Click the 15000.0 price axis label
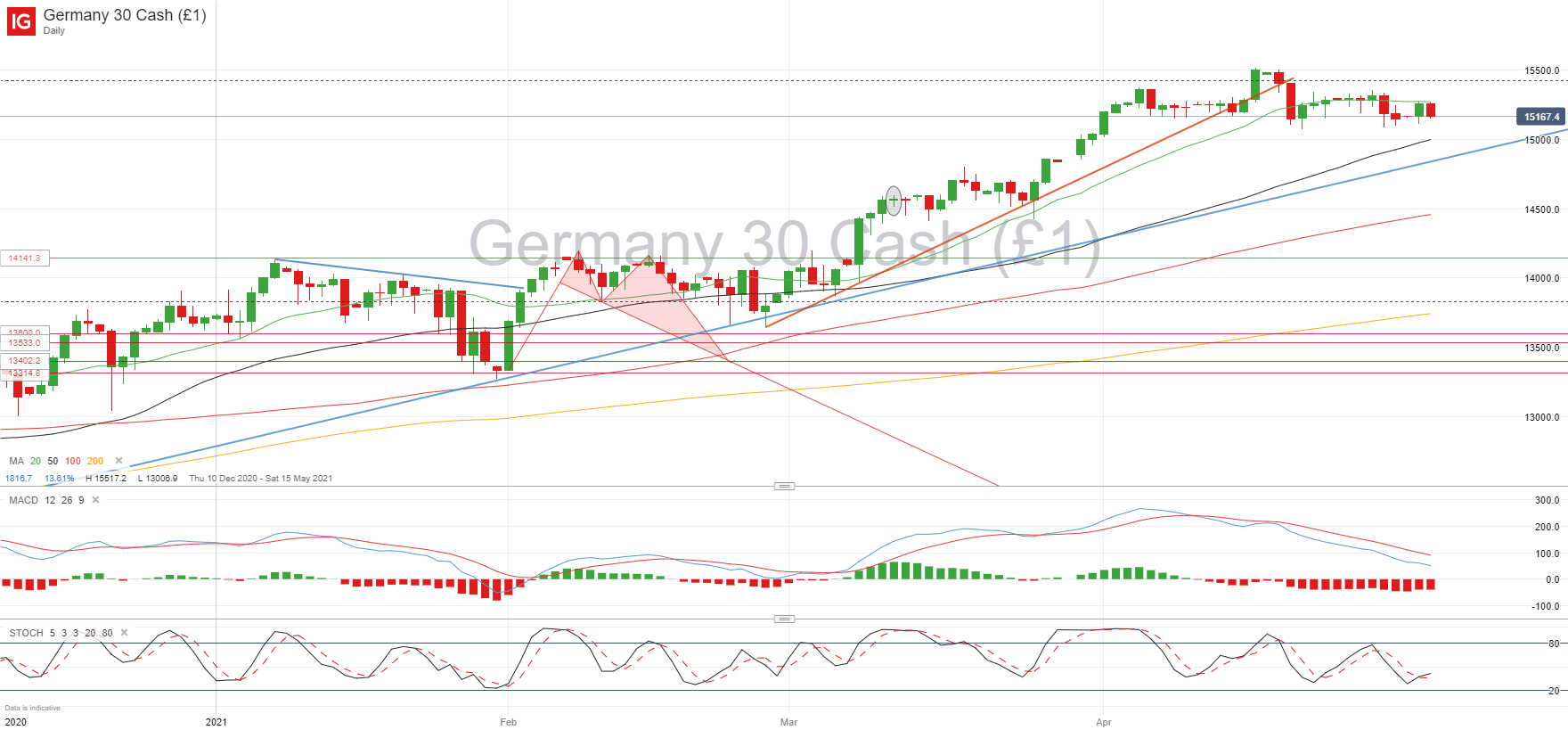Image resolution: width=1568 pixels, height=730 pixels. (x=1542, y=140)
